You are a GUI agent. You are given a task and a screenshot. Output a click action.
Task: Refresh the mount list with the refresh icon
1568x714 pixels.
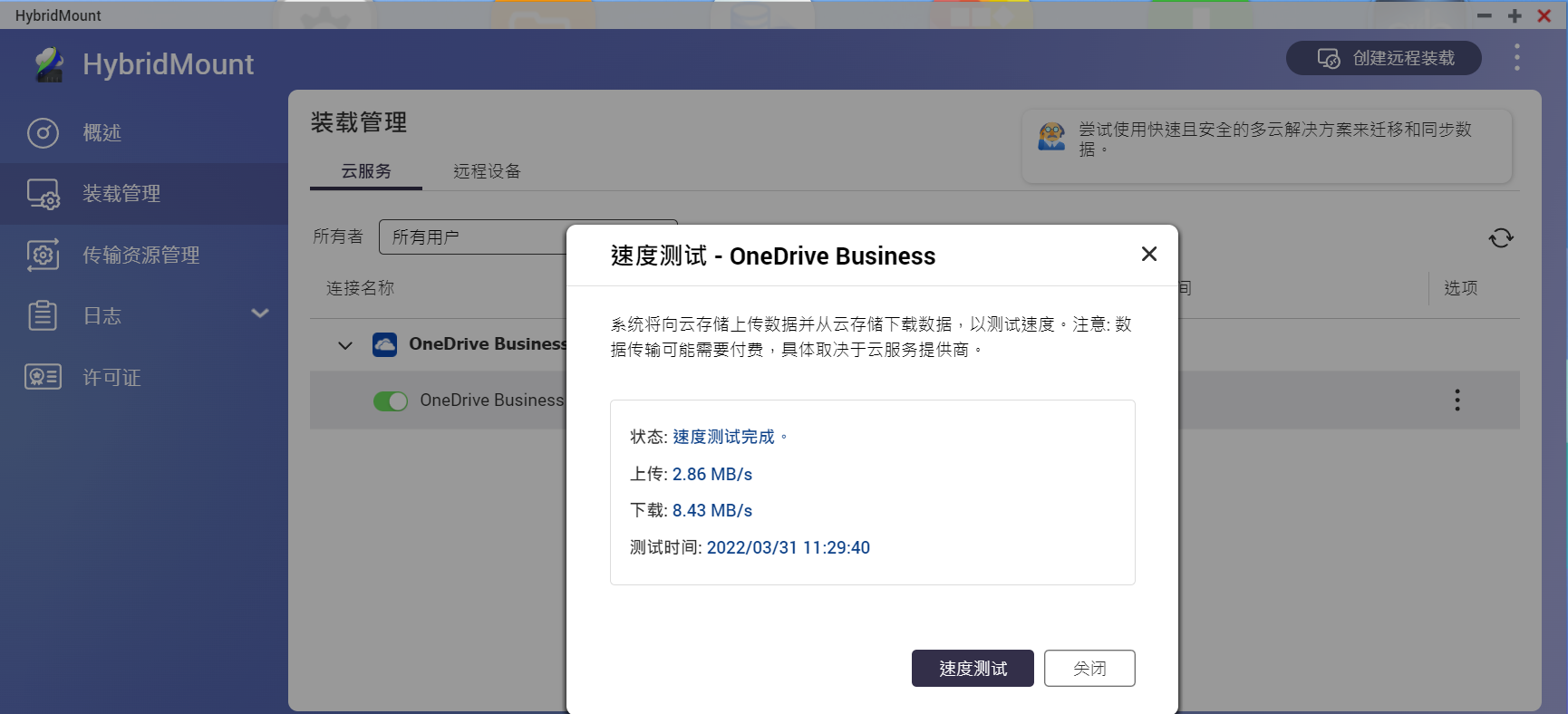point(1501,237)
